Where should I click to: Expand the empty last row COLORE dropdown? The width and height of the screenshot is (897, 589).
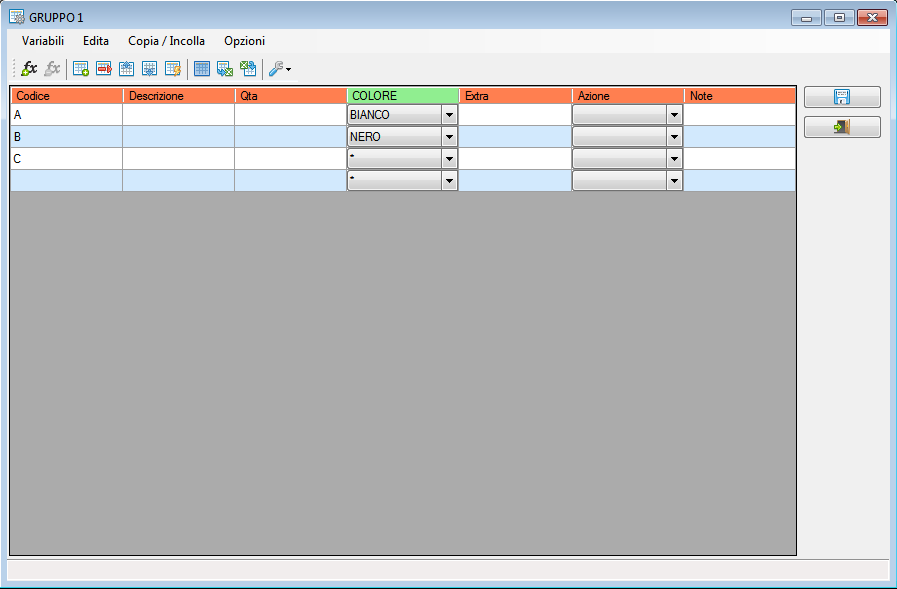point(449,181)
